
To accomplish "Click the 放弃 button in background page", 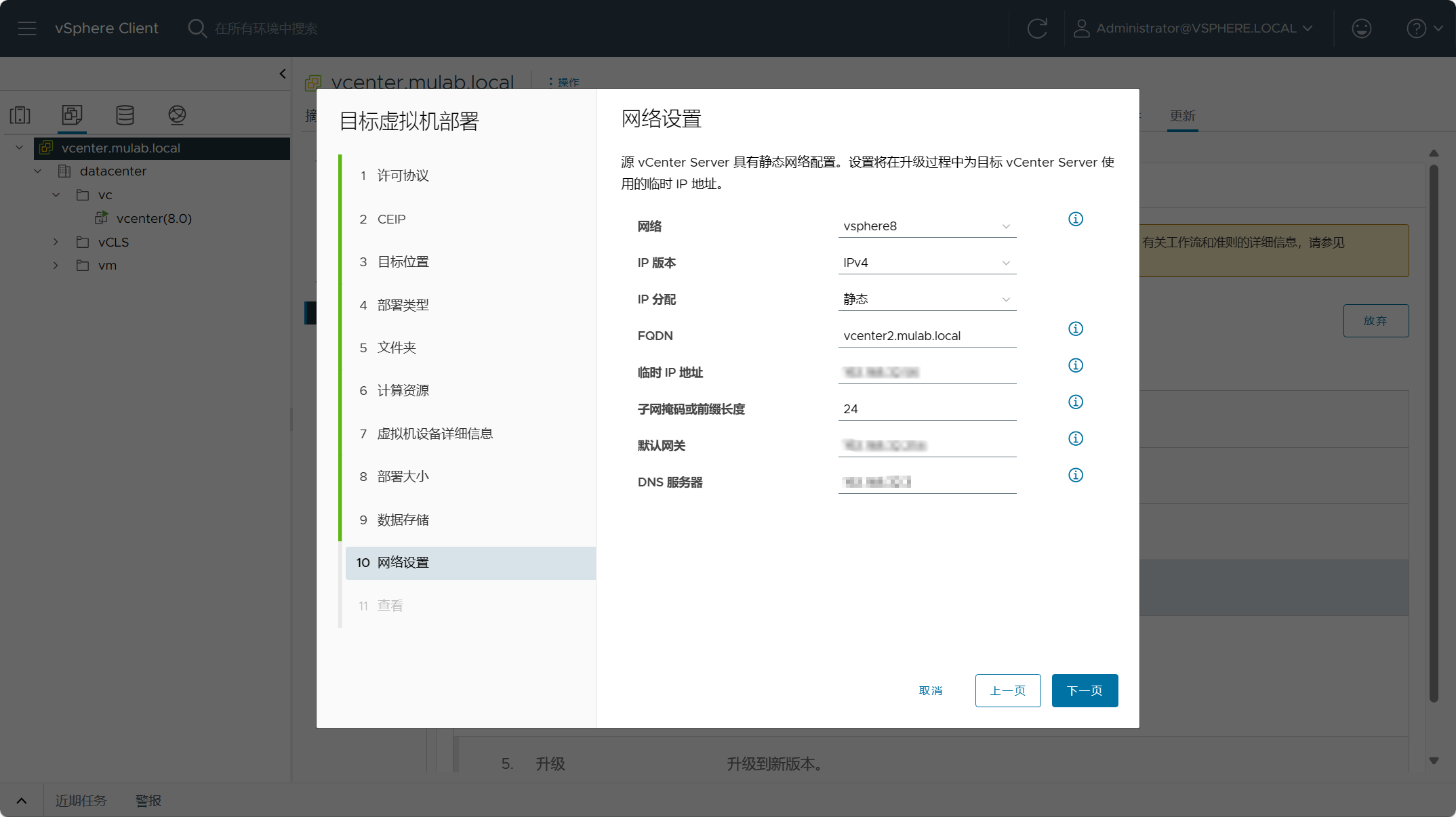I will [x=1376, y=321].
